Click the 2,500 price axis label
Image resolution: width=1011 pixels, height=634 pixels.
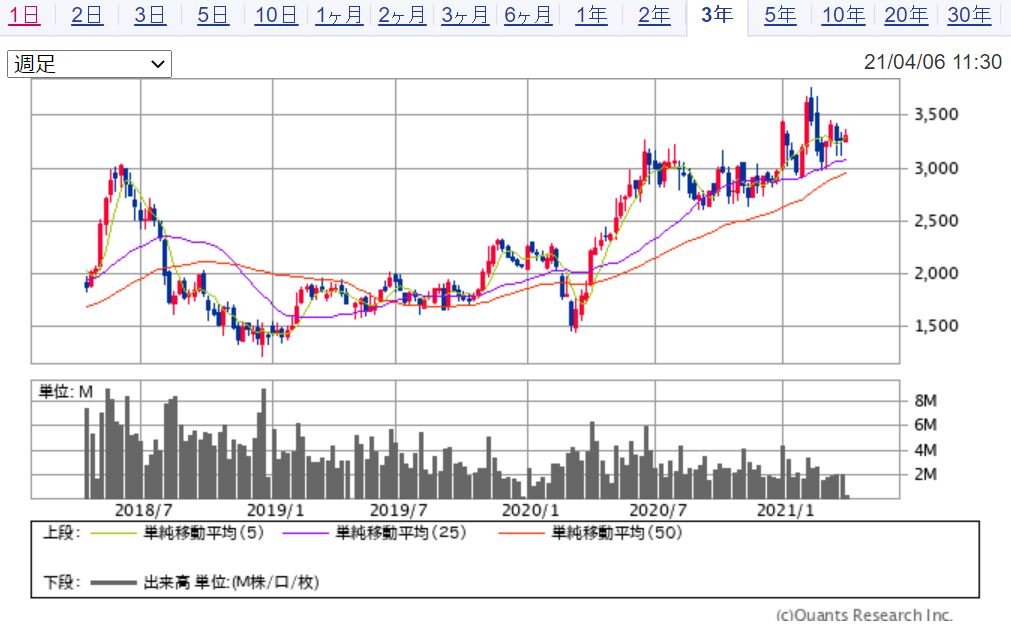click(x=936, y=221)
